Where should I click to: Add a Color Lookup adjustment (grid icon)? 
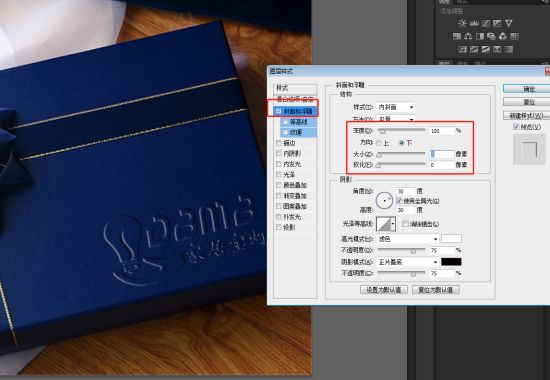[x=515, y=36]
